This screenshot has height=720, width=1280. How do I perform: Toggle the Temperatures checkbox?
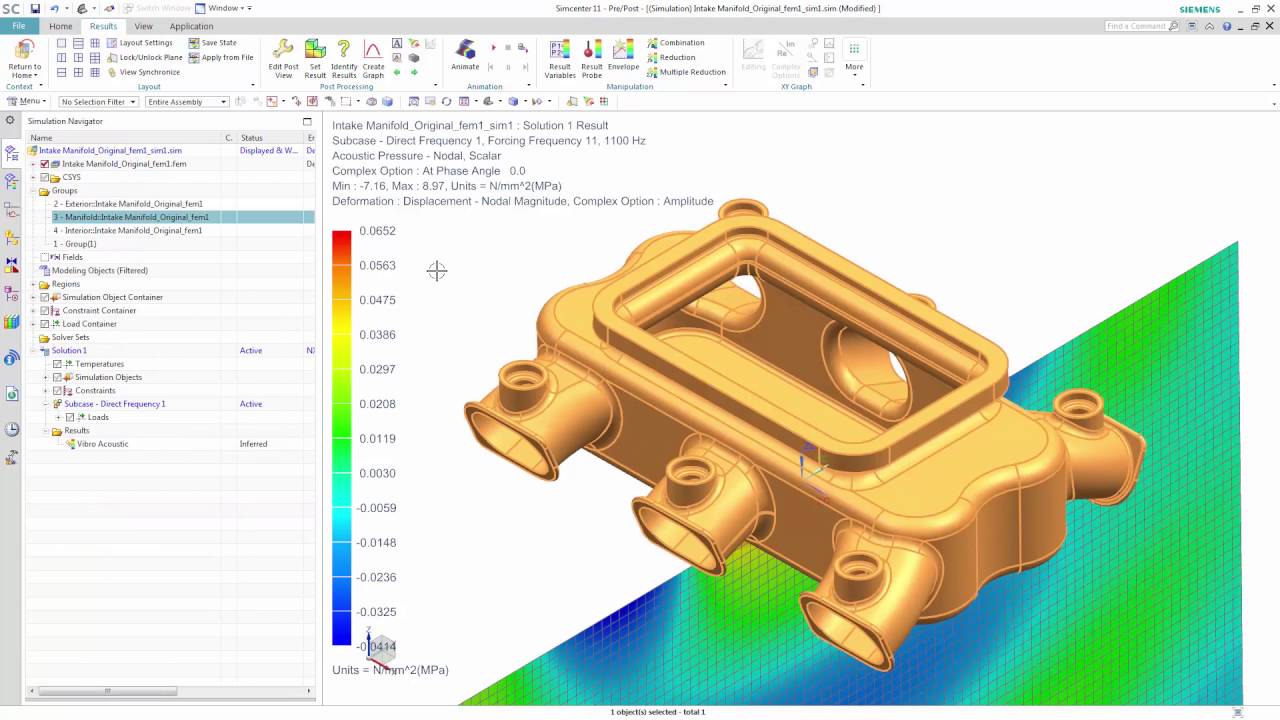tap(57, 364)
